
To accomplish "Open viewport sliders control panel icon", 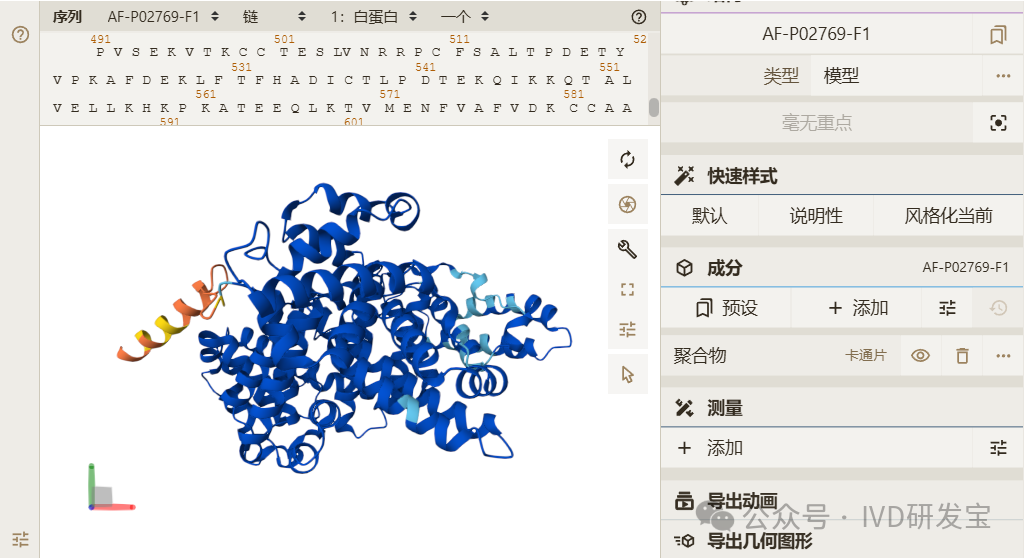I will click(627, 329).
